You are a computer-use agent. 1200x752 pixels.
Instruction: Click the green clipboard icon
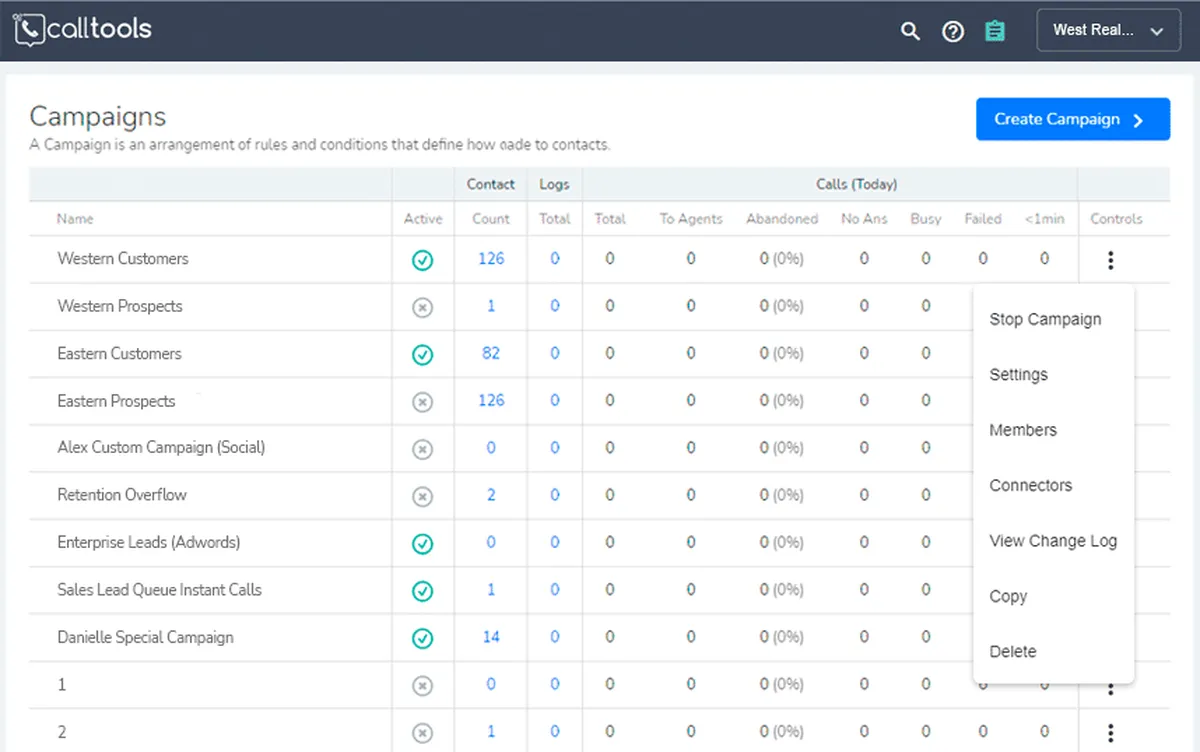(994, 31)
